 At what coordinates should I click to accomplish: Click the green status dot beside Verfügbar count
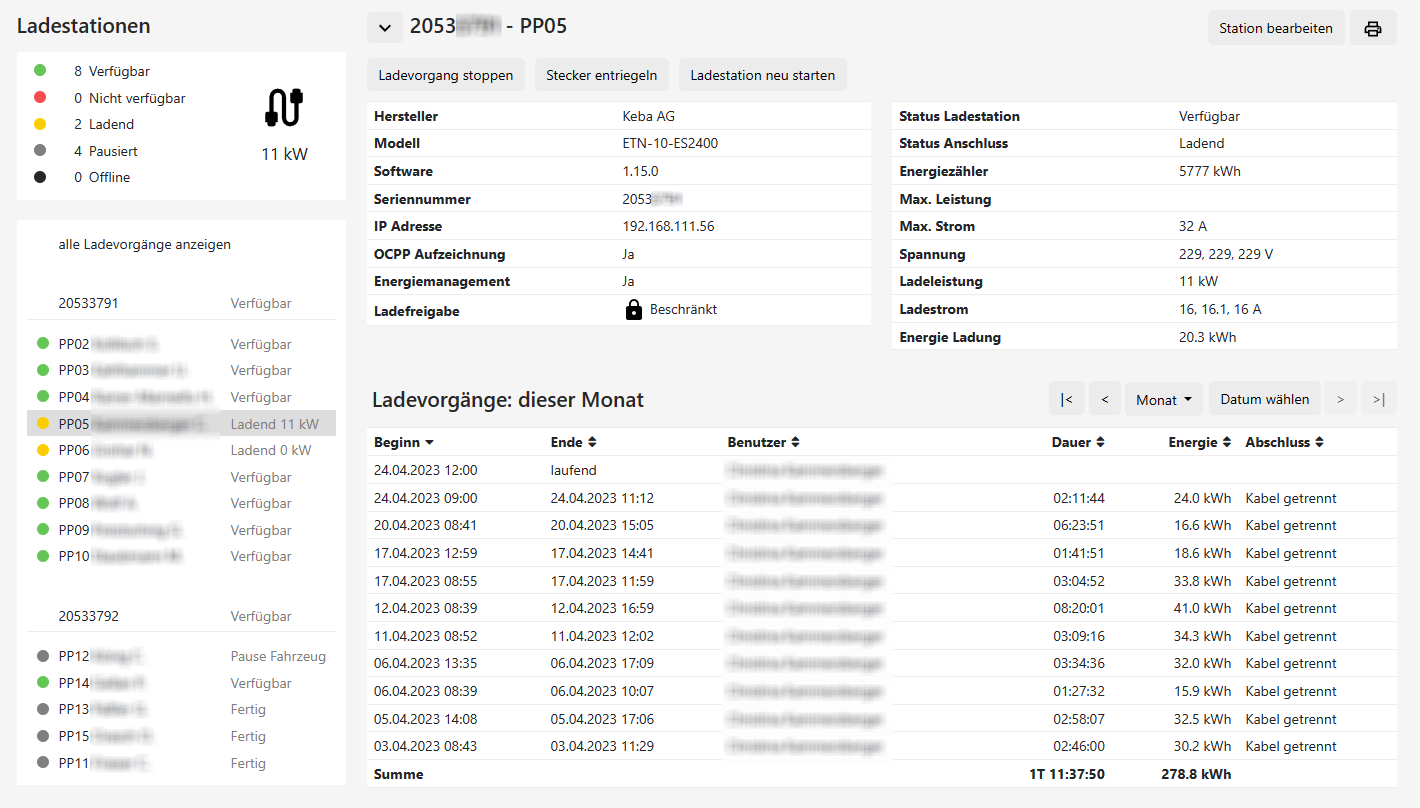tap(40, 71)
